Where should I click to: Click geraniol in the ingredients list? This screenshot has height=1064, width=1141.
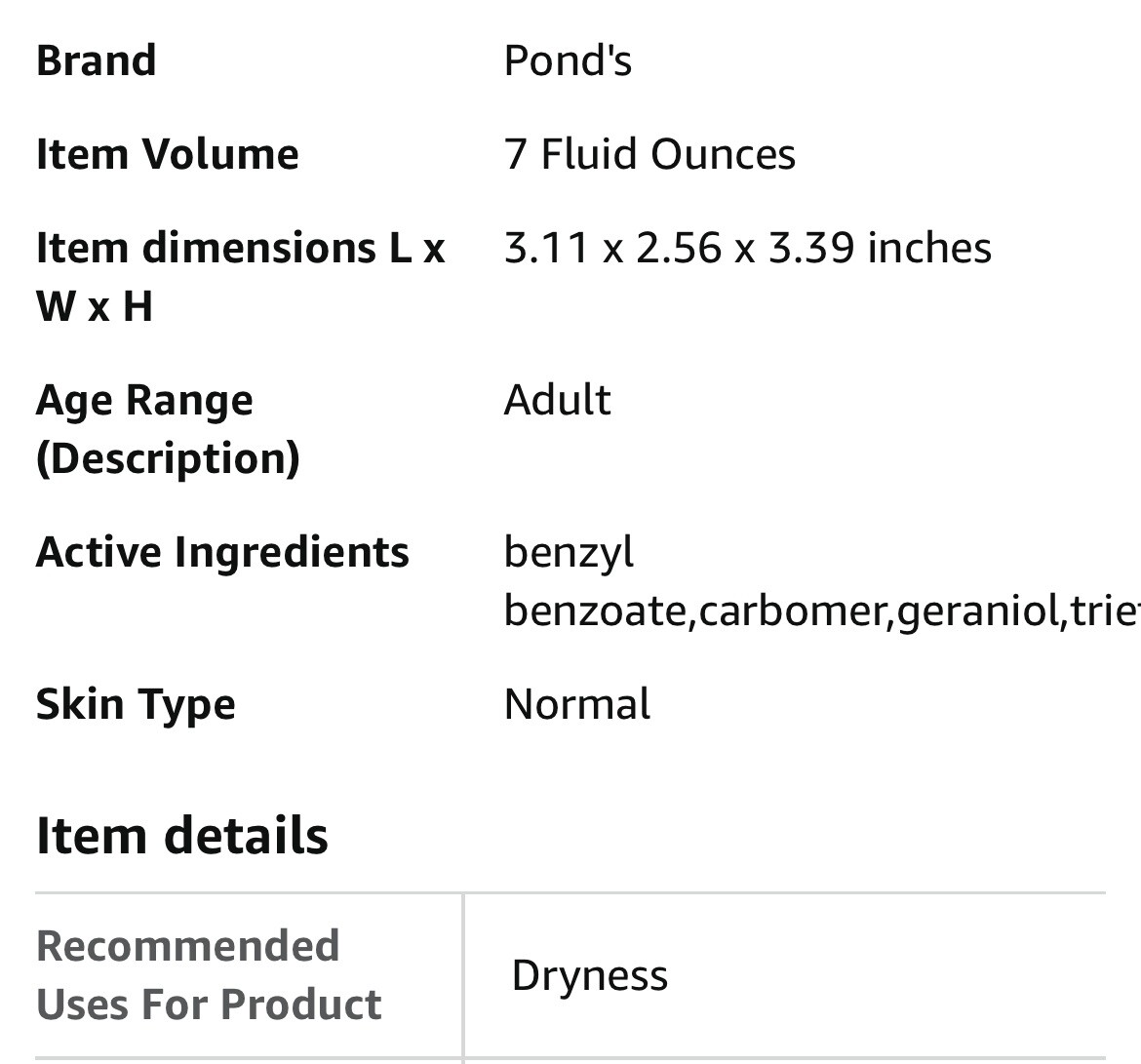(977, 611)
